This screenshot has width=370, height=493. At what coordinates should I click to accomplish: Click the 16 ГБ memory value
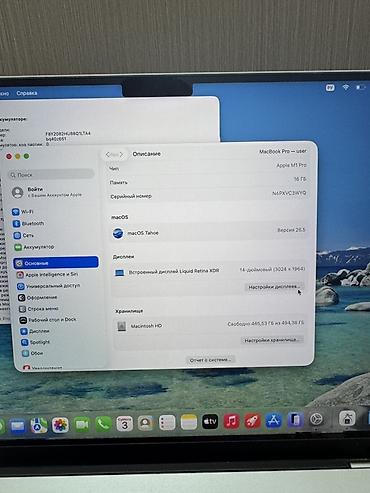pyautogui.click(x=300, y=179)
